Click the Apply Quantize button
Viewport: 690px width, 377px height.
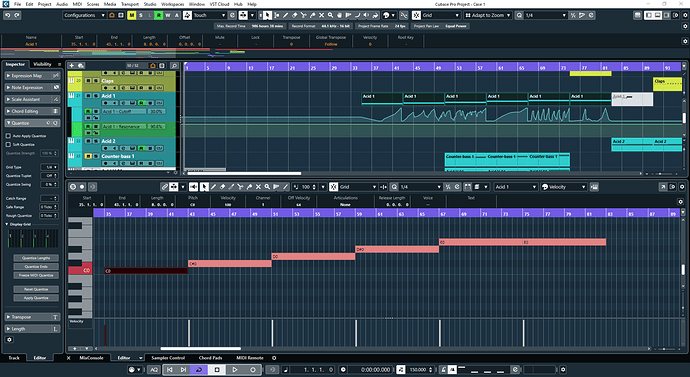click(36, 298)
